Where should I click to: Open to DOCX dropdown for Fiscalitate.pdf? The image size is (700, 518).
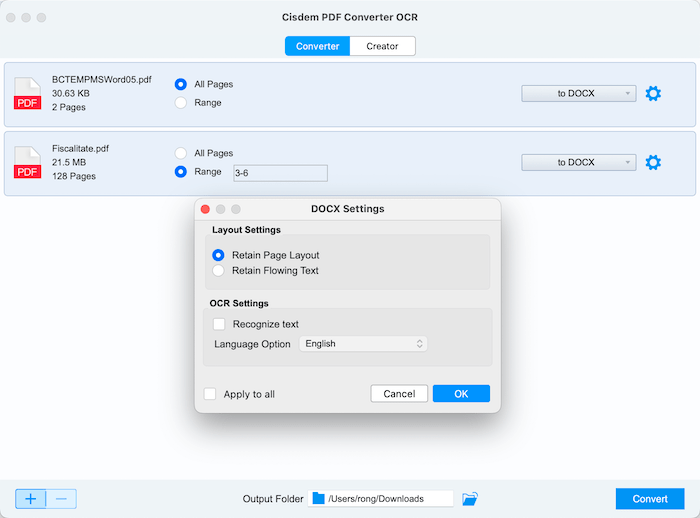click(579, 162)
